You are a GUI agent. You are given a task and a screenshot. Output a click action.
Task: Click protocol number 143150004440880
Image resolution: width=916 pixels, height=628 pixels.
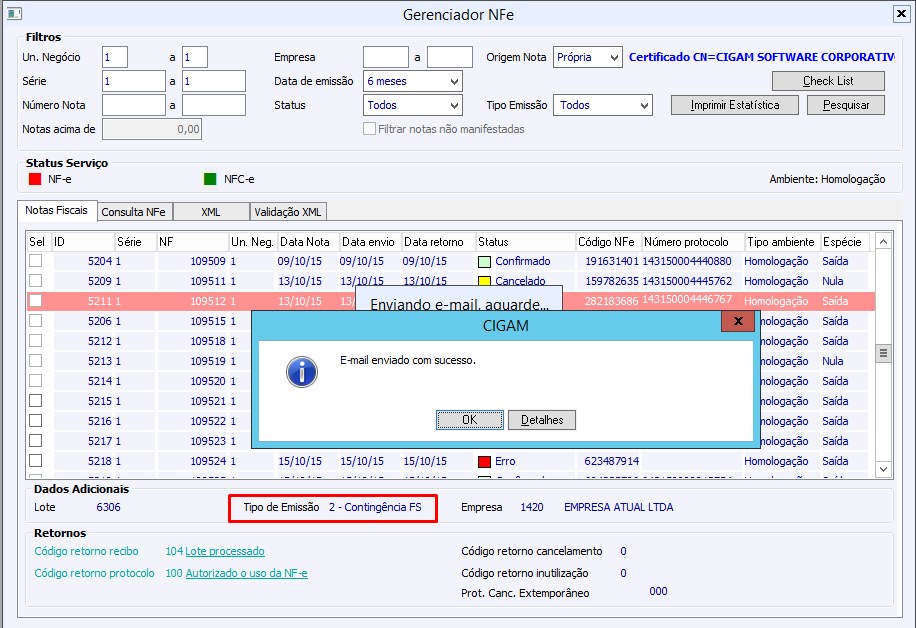[687, 261]
